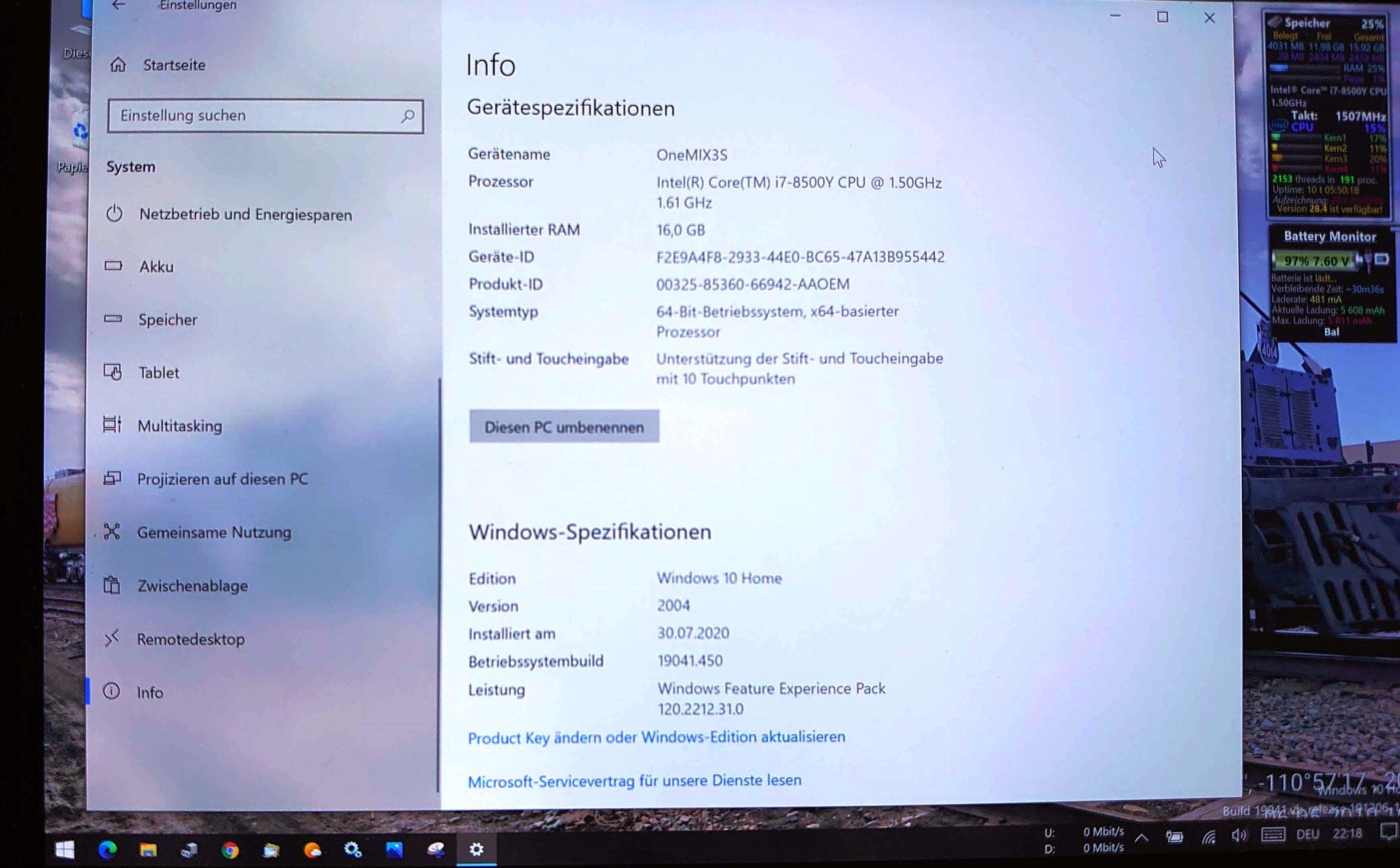Click the active Settings gear in taskbar

tap(476, 849)
